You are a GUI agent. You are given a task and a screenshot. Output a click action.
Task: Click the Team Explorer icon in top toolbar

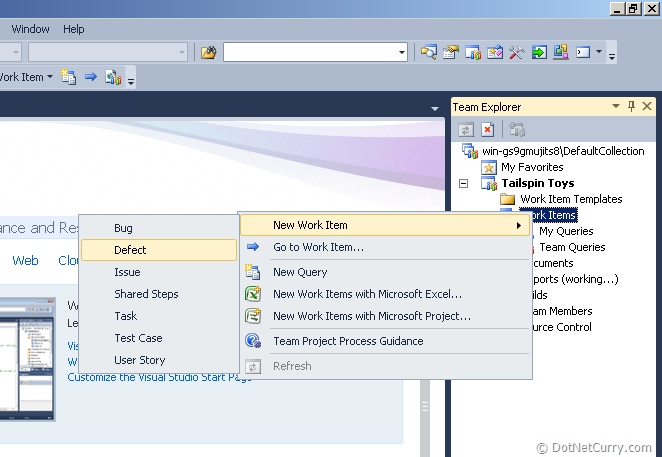473,52
